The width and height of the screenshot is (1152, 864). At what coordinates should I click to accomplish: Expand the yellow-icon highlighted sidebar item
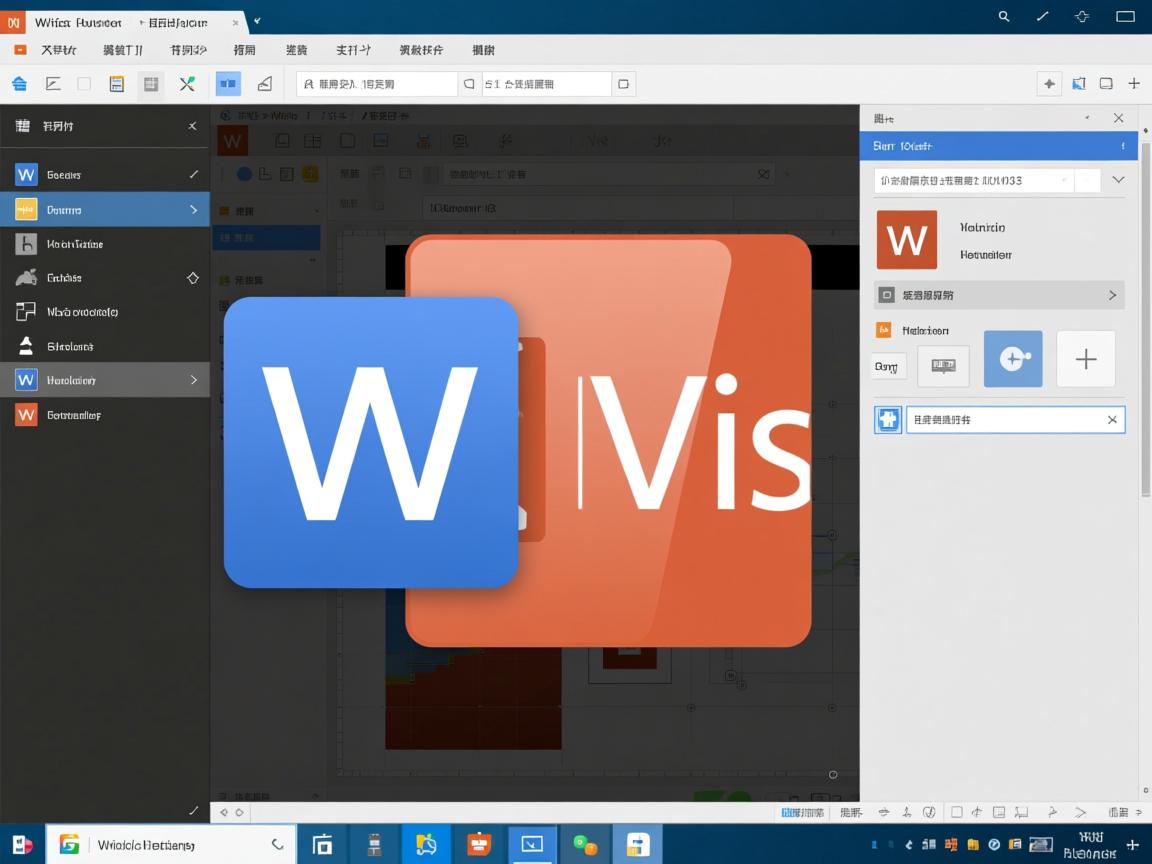pyautogui.click(x=193, y=210)
